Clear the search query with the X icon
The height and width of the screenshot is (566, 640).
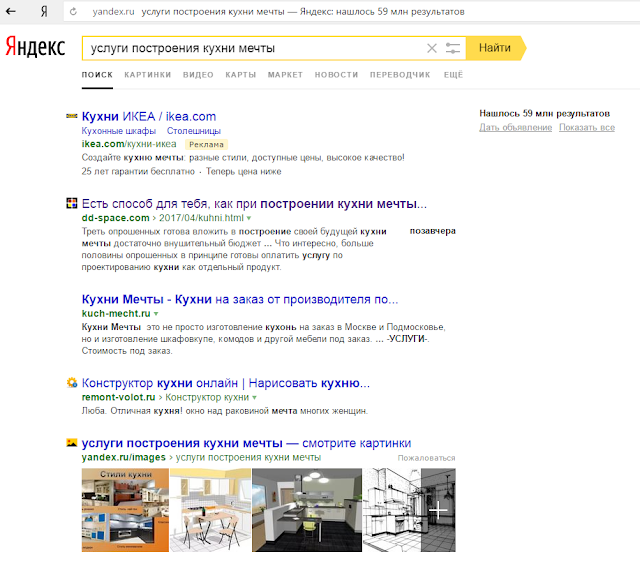[x=431, y=48]
